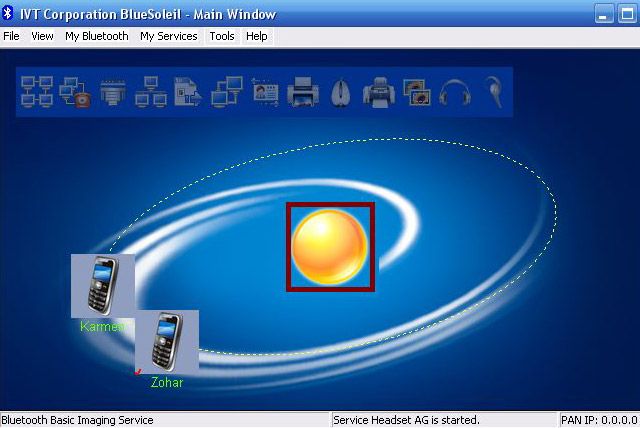Select the Zohar phone device
The height and width of the screenshot is (428, 640).
(167, 342)
